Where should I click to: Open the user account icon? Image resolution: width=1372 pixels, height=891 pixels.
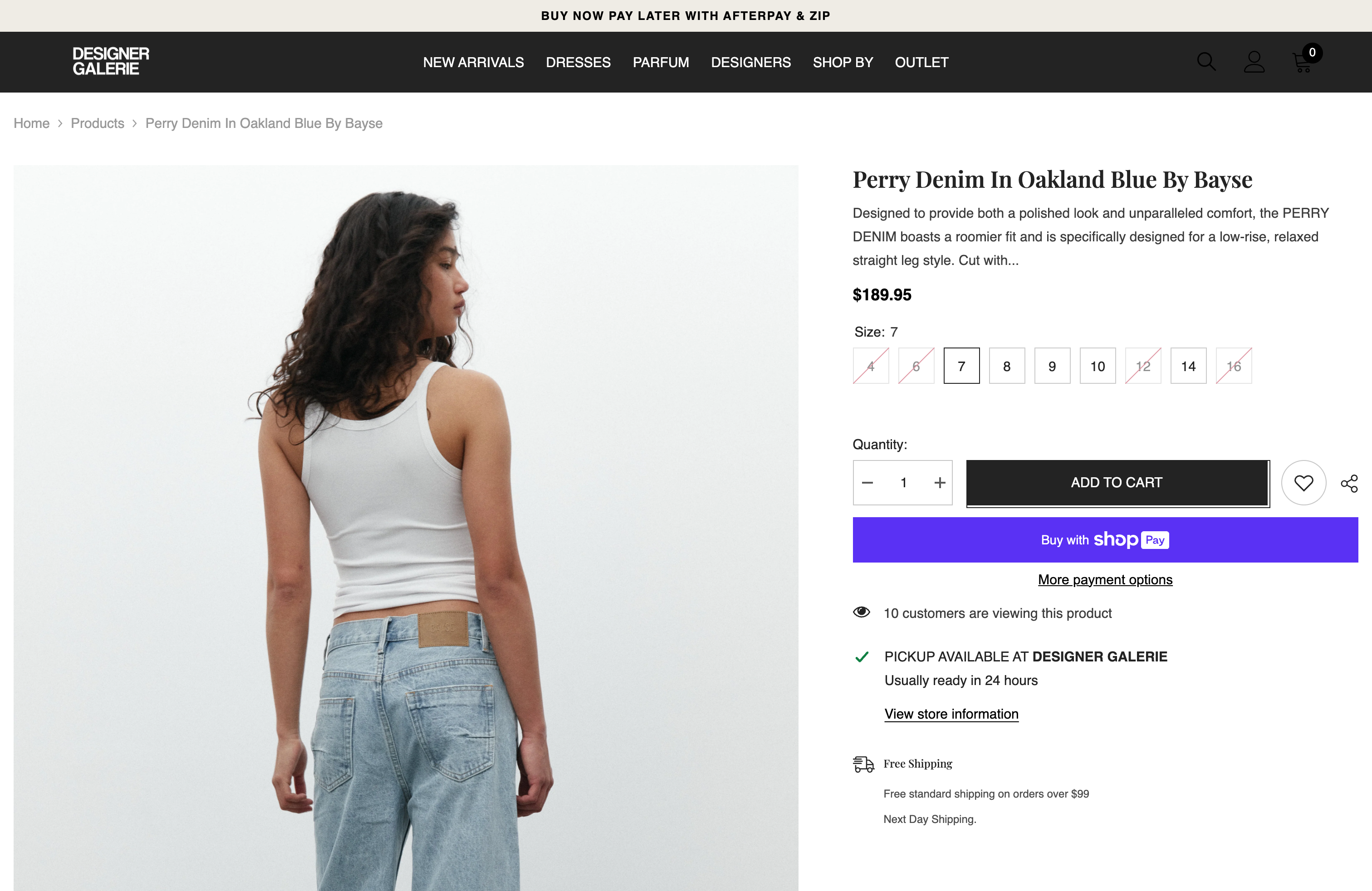click(1254, 62)
